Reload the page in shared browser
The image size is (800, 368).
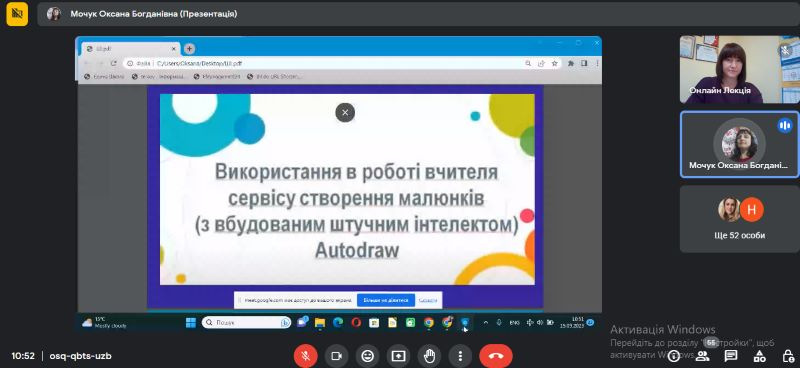pyautogui.click(x=113, y=63)
